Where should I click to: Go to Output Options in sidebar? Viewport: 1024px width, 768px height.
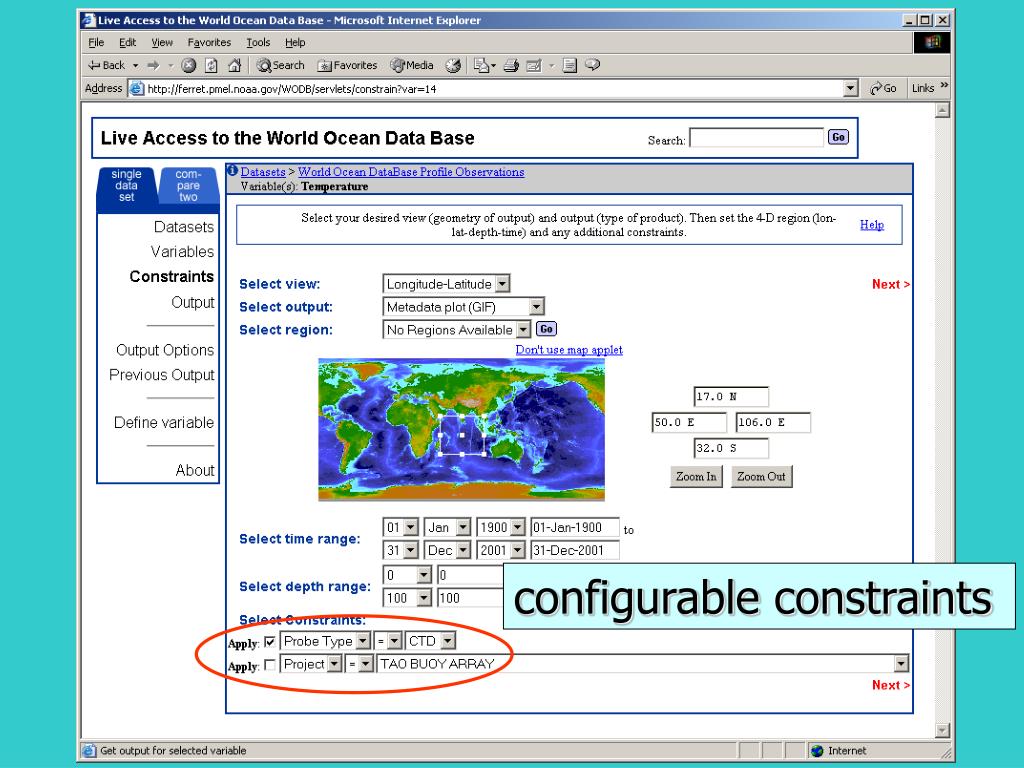165,350
